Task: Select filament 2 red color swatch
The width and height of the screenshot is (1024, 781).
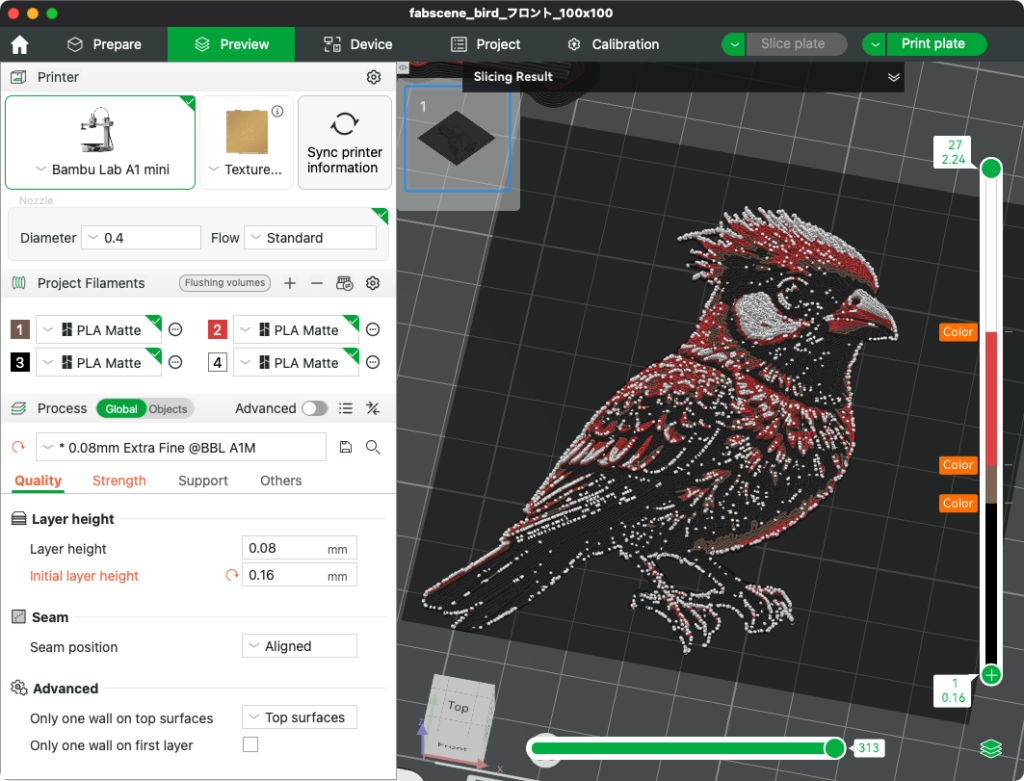Action: tap(217, 330)
